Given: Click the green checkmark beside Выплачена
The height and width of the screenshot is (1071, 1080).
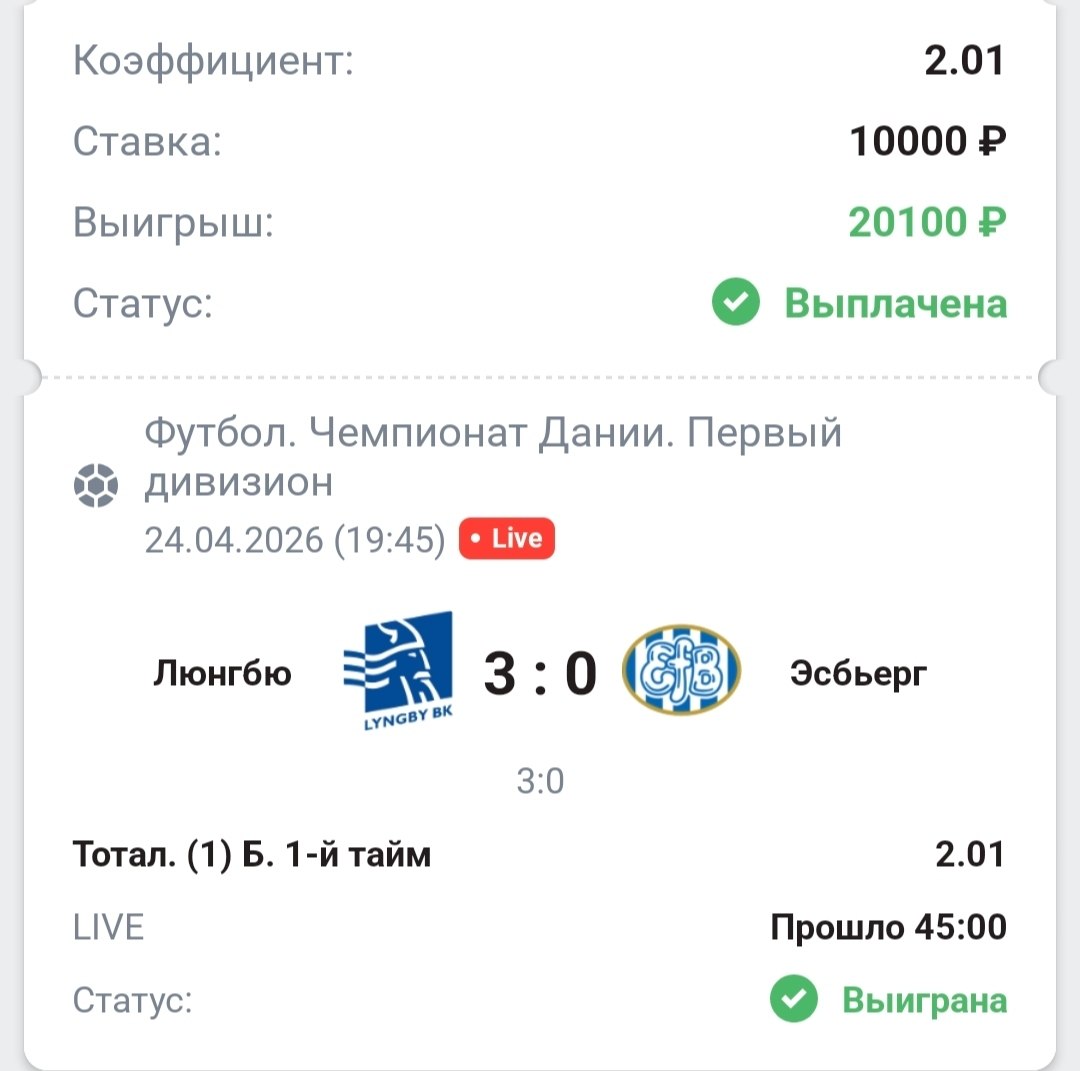Looking at the screenshot, I should click(x=736, y=303).
